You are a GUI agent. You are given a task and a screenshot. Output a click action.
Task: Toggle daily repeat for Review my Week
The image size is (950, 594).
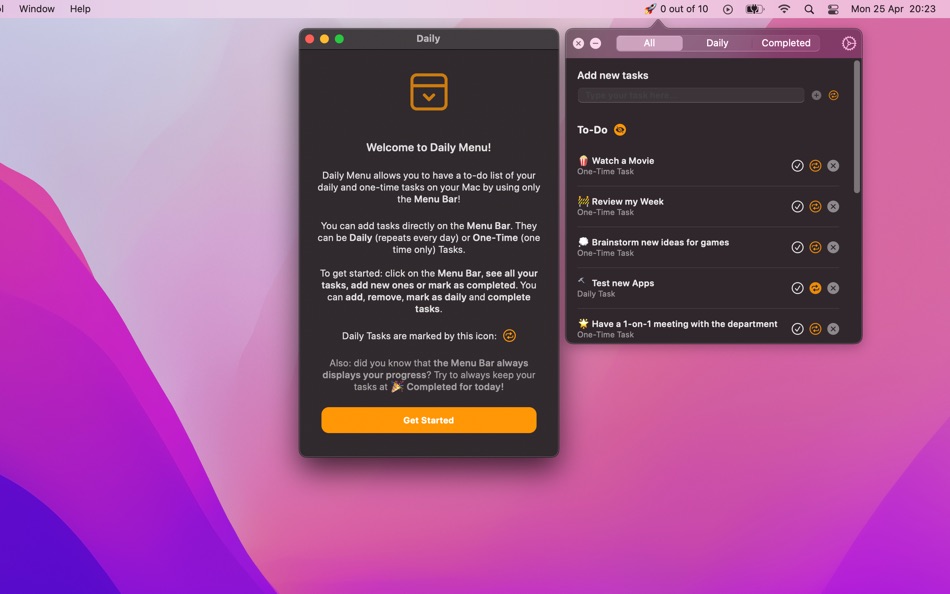tap(815, 207)
